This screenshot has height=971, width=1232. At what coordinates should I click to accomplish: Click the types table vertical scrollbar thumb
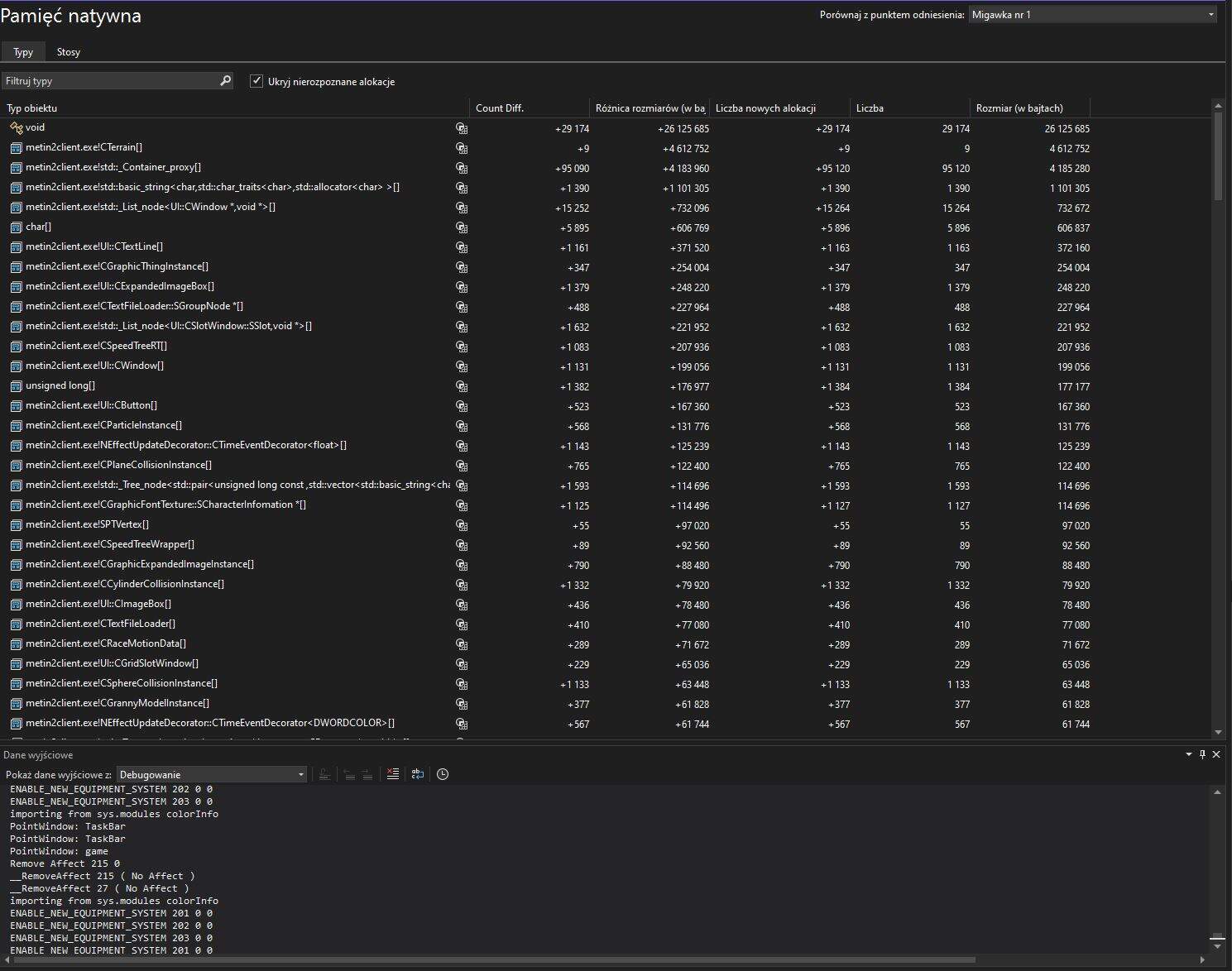1218,156
